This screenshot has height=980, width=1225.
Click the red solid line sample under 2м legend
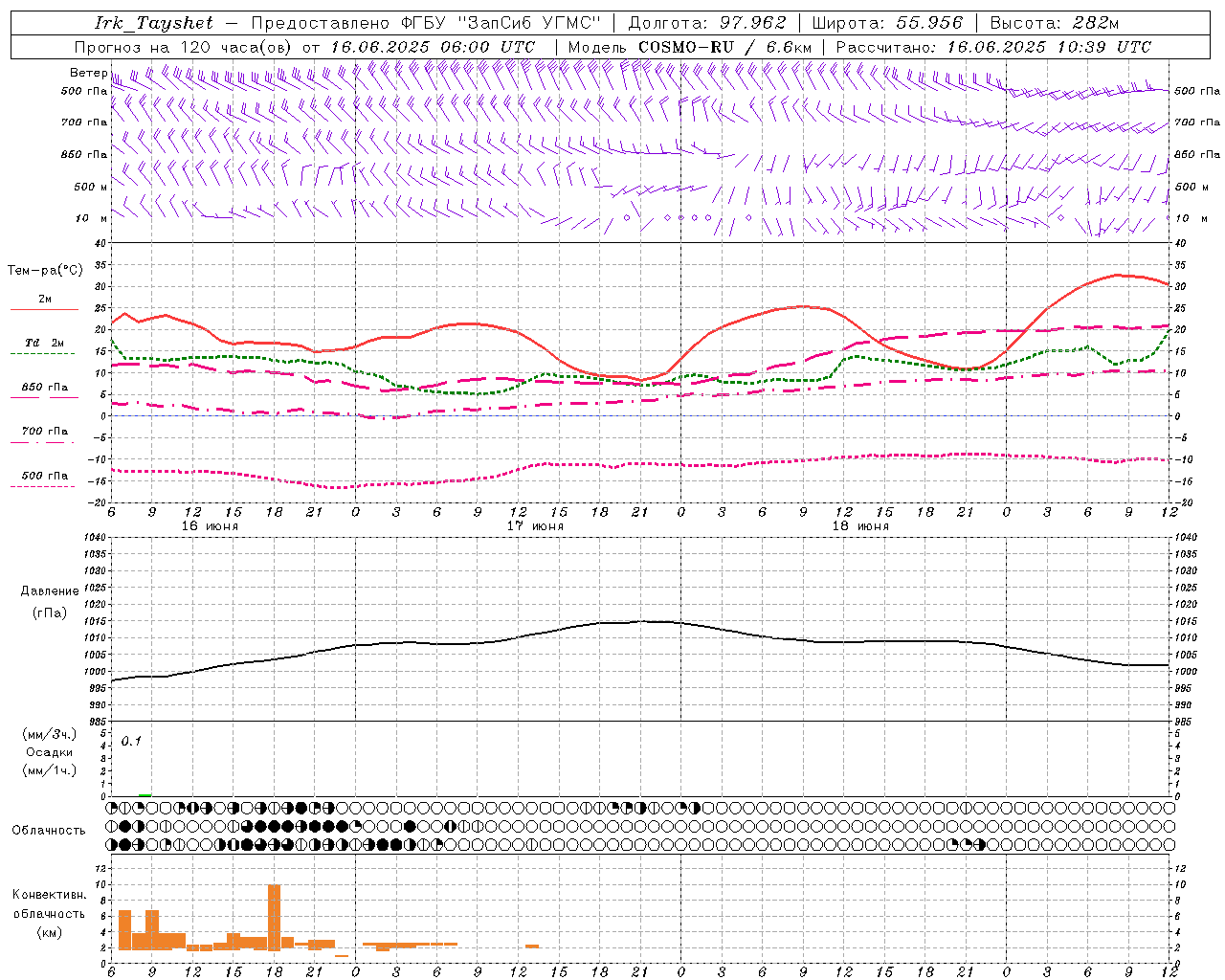44,309
